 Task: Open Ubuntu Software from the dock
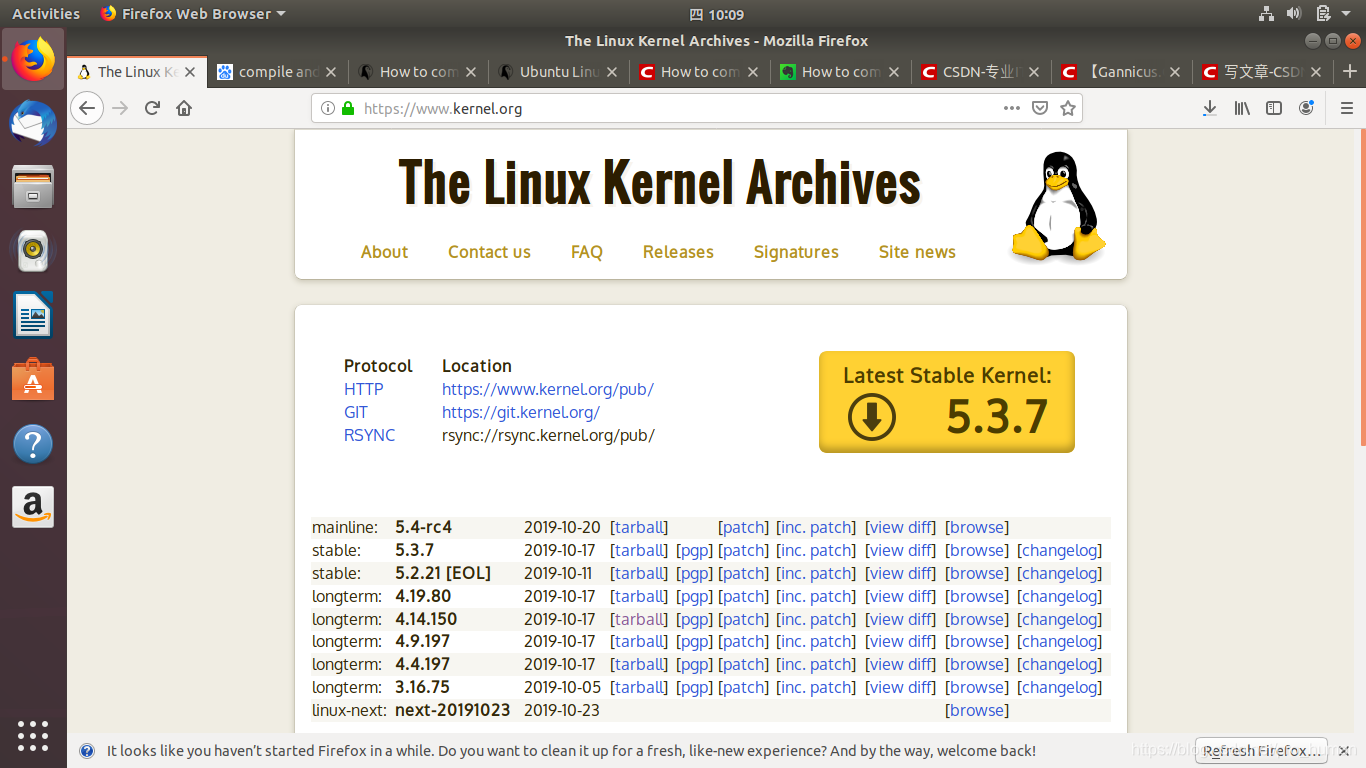pos(33,380)
